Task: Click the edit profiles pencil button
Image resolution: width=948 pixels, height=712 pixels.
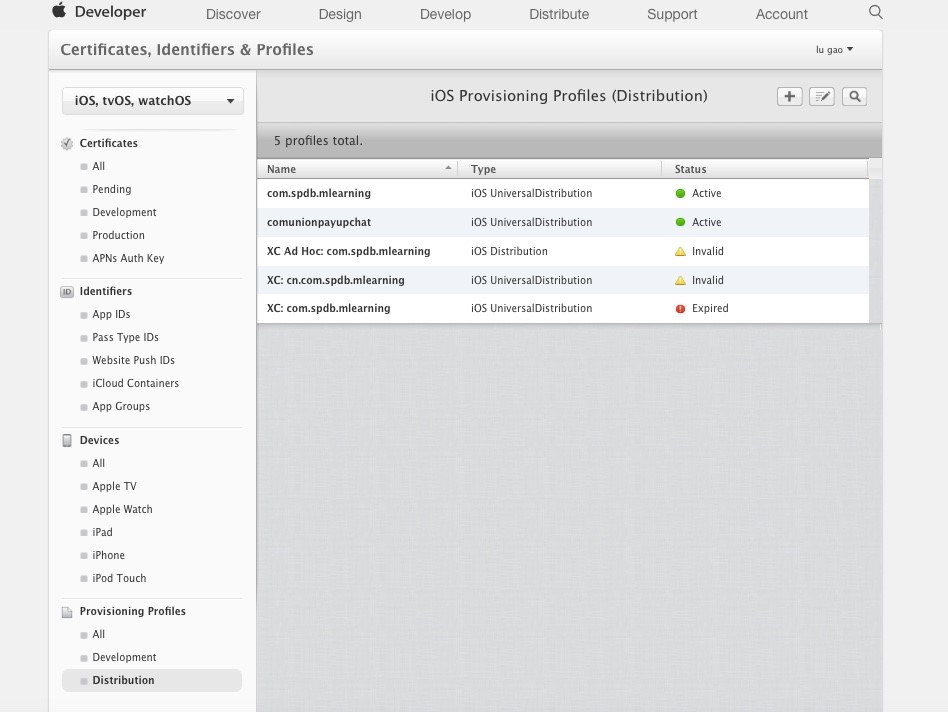Action: click(x=822, y=96)
